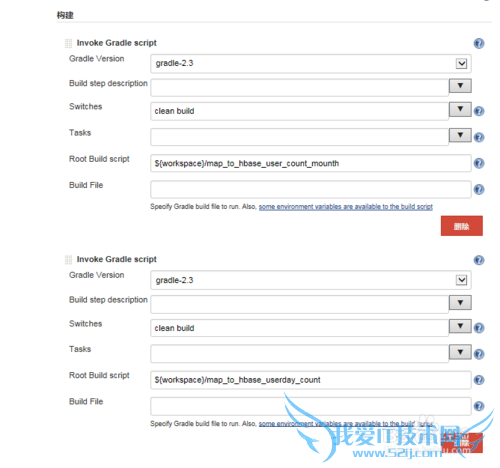Viewport: 500px width, 468px height.
Task: Open environment variables link in first build step
Action: pyautogui.click(x=346, y=207)
